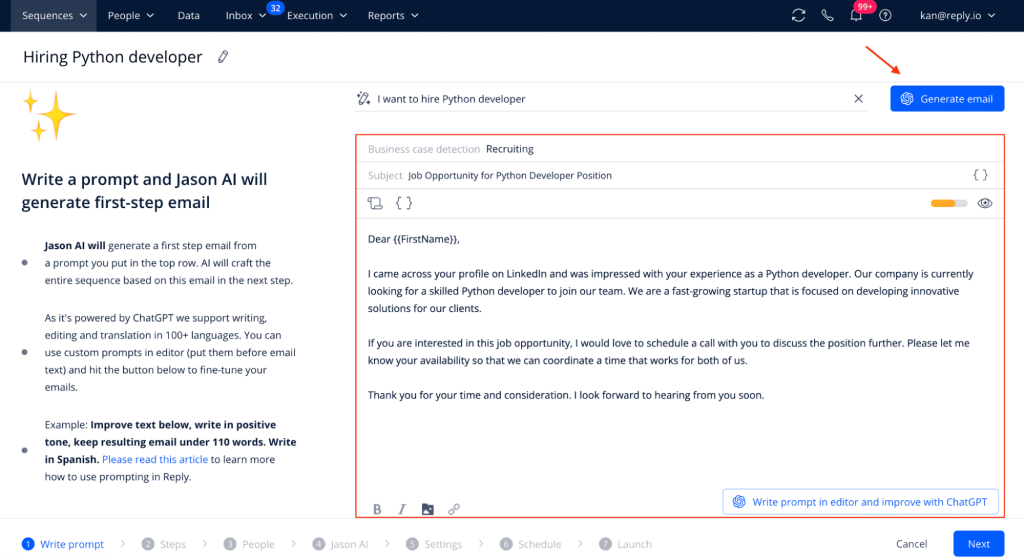1024x558 pixels.
Task: Insert an image into email
Action: (x=428, y=509)
